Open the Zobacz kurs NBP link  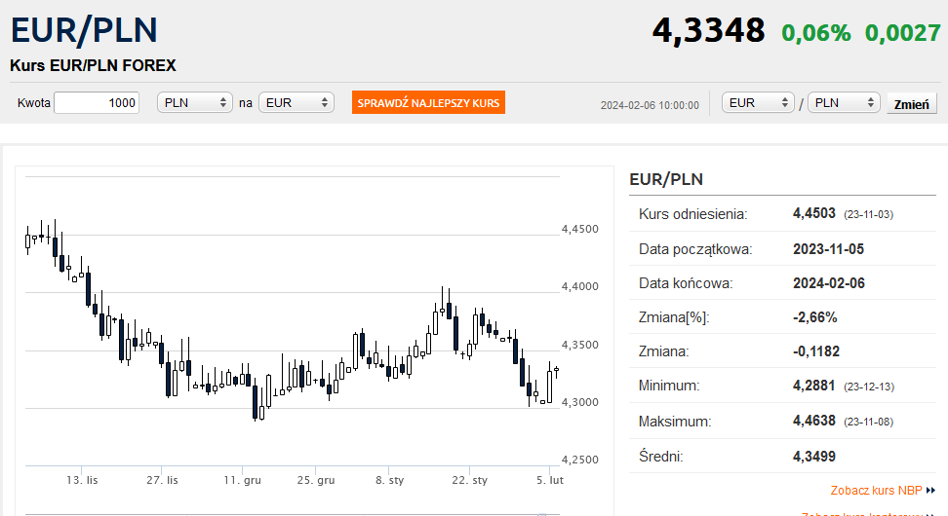tap(876, 490)
